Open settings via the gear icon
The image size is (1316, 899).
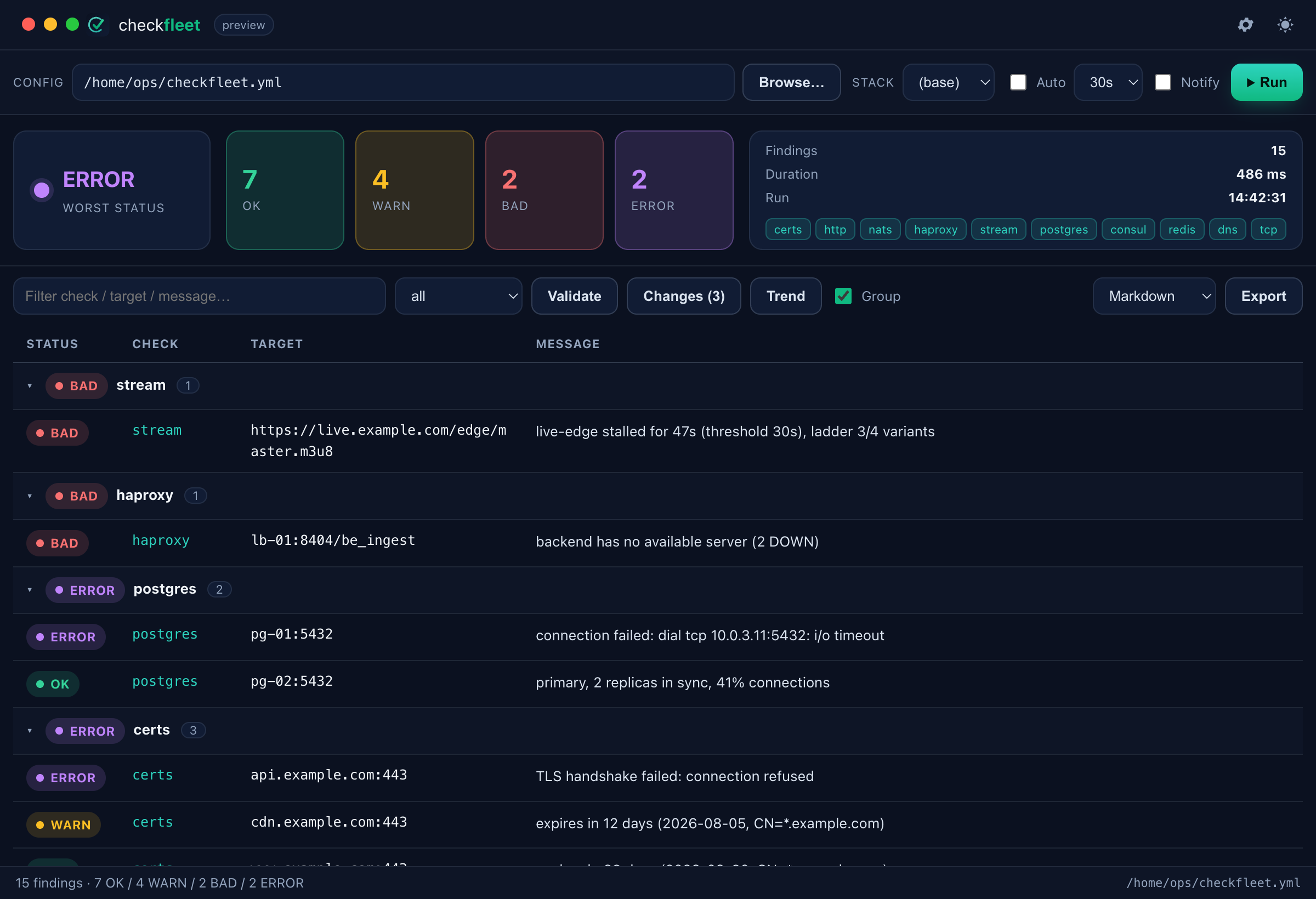tap(1245, 25)
